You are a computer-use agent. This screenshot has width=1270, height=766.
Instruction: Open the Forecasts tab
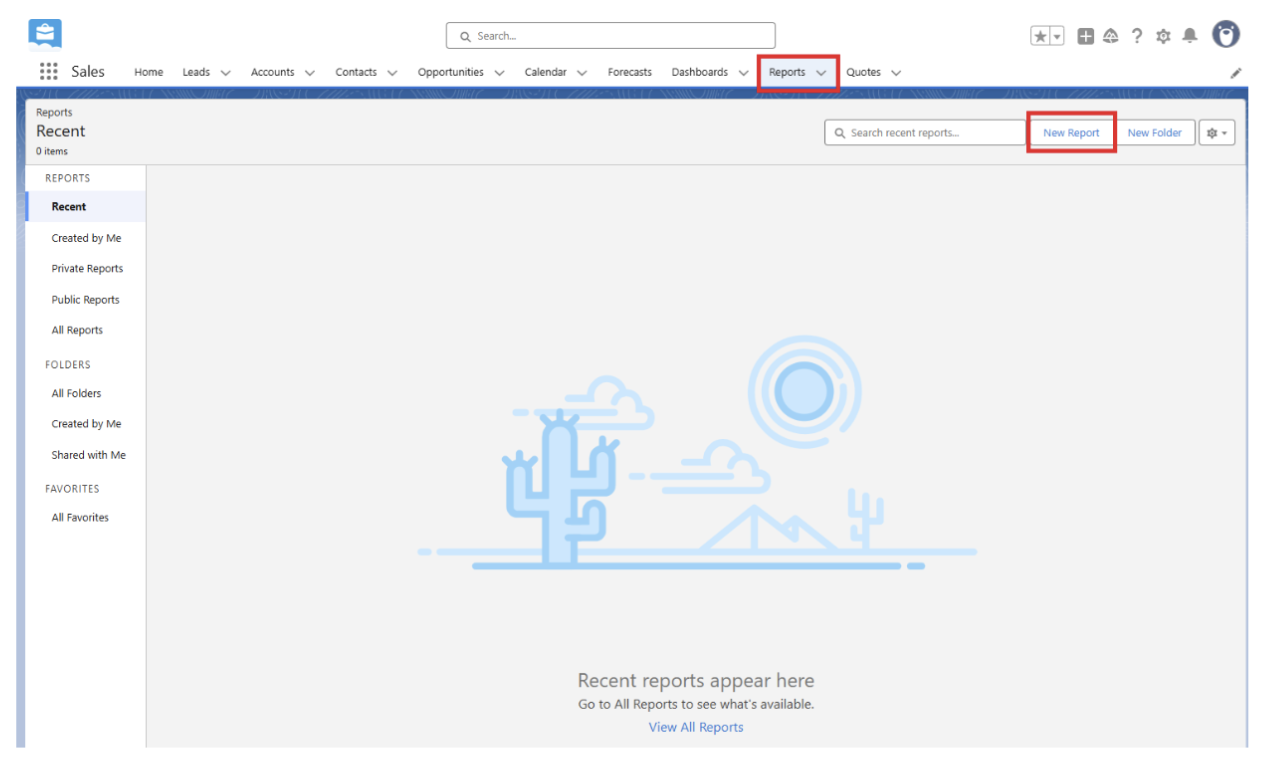(x=630, y=72)
